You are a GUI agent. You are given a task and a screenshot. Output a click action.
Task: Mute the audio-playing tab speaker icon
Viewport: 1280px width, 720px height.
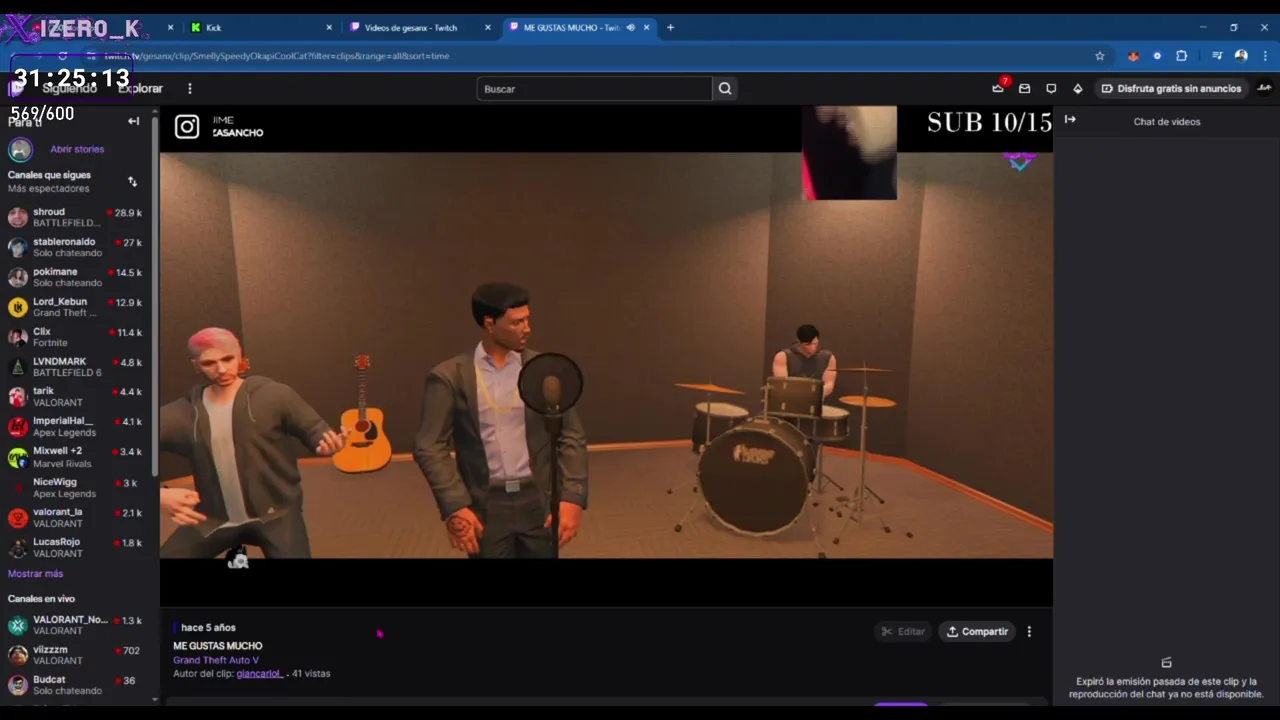click(x=630, y=28)
